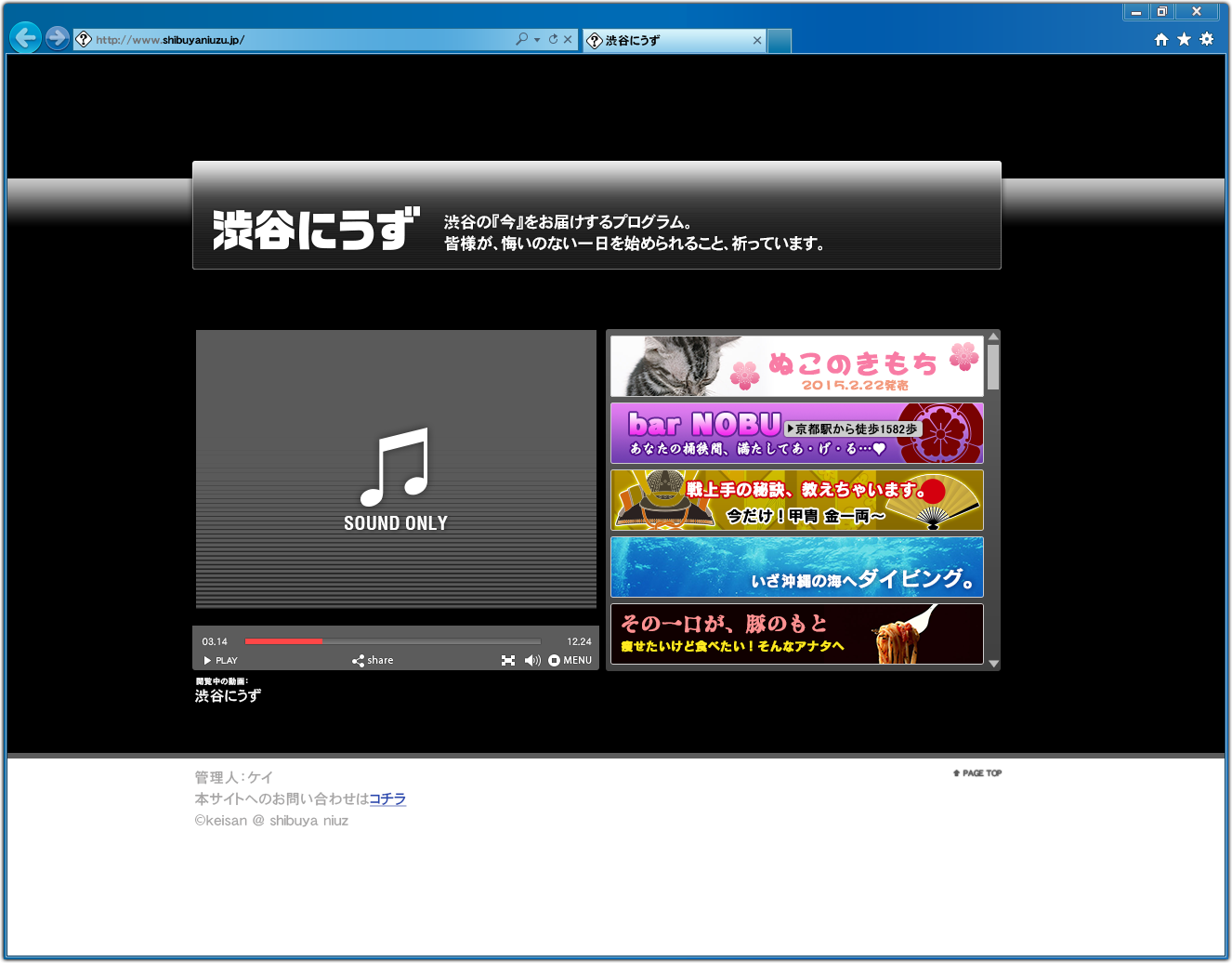Click the site identity icon in address bar

[84, 40]
